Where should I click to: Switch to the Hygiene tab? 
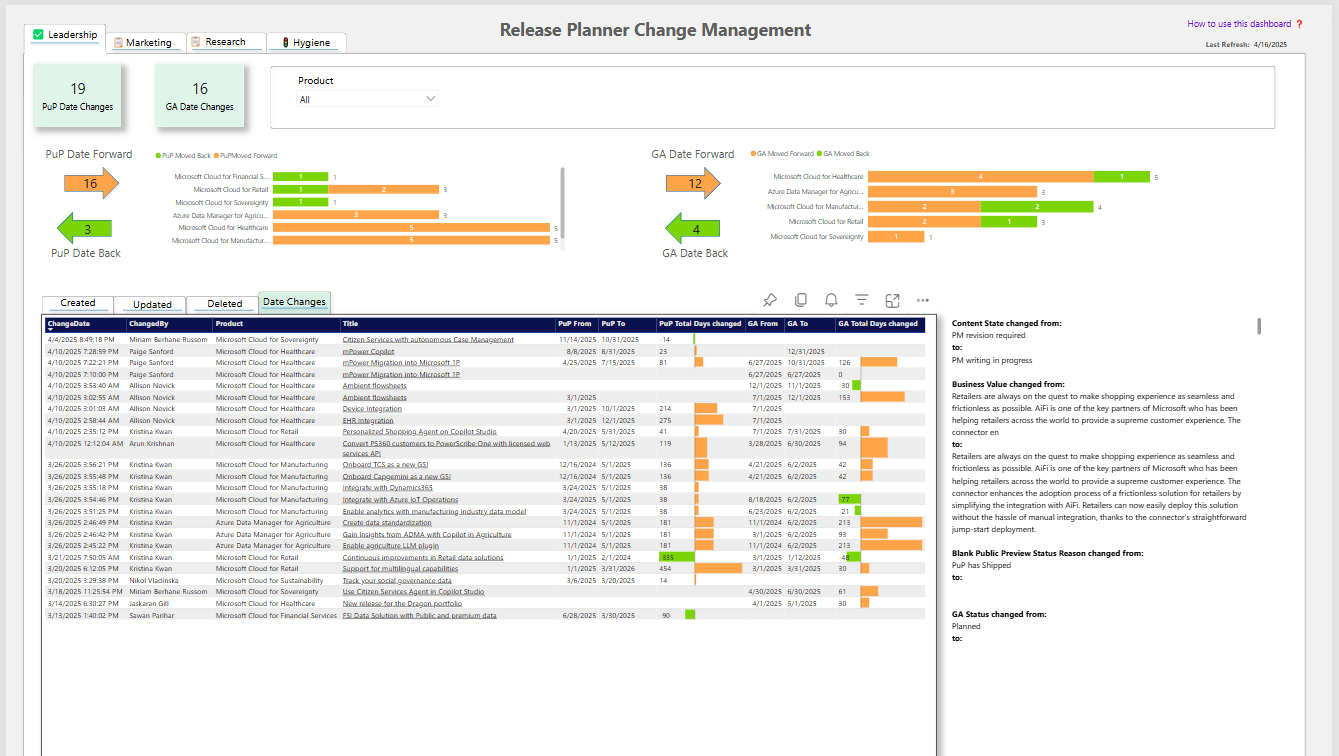click(x=306, y=43)
